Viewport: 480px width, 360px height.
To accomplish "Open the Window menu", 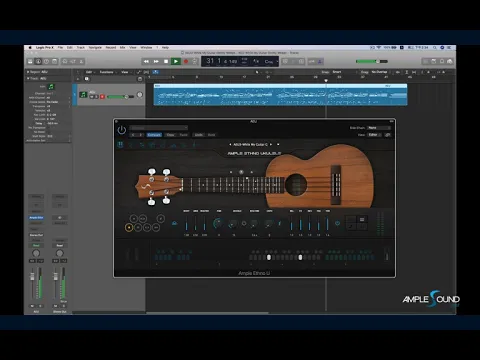I will click(146, 48).
